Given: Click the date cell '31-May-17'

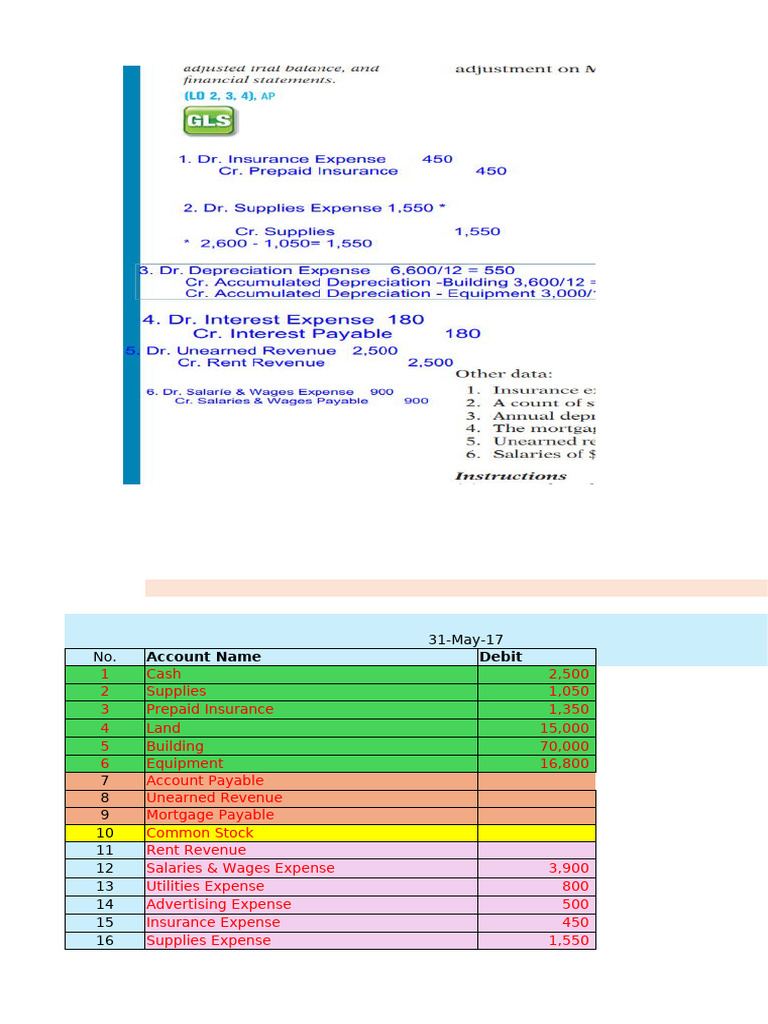Looking at the screenshot, I should tap(466, 640).
